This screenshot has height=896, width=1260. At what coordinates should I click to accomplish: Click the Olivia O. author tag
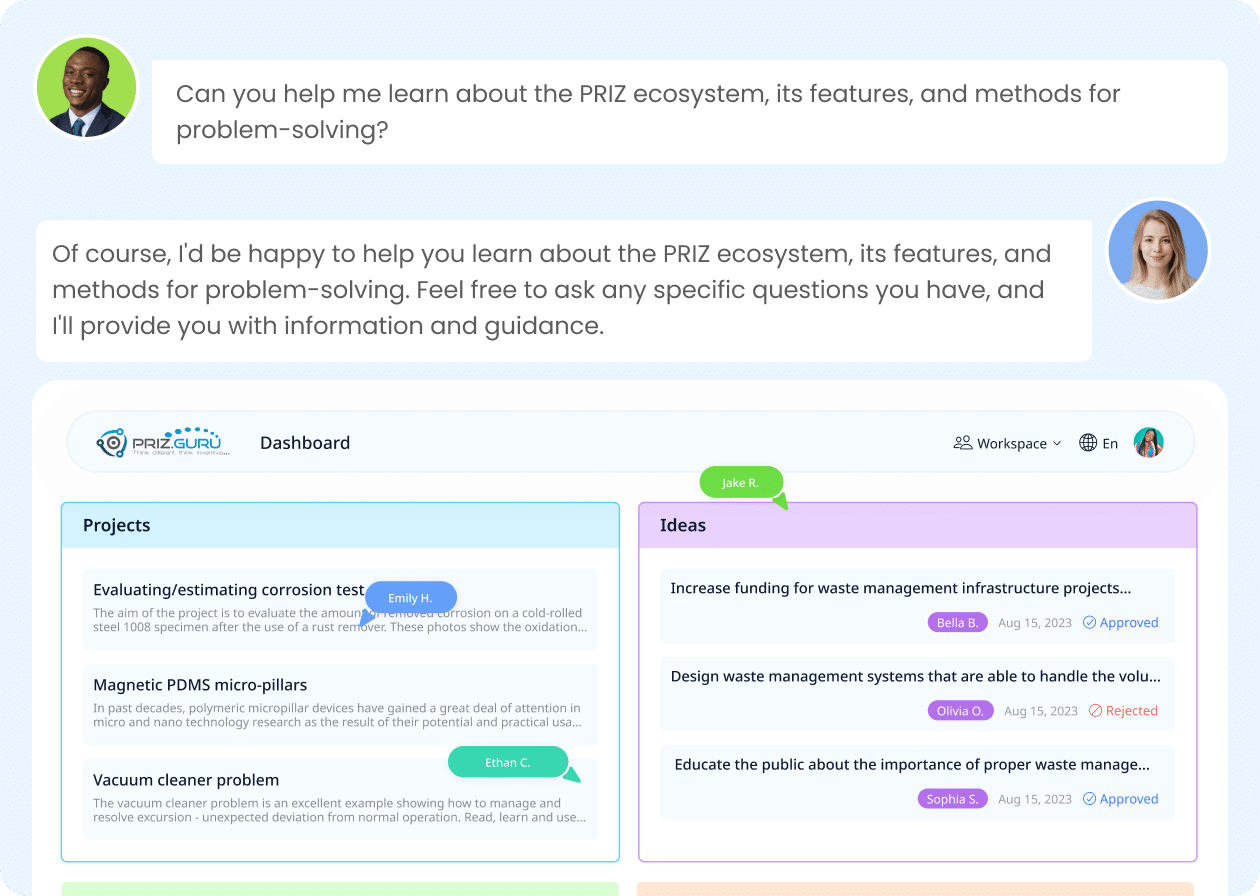961,711
